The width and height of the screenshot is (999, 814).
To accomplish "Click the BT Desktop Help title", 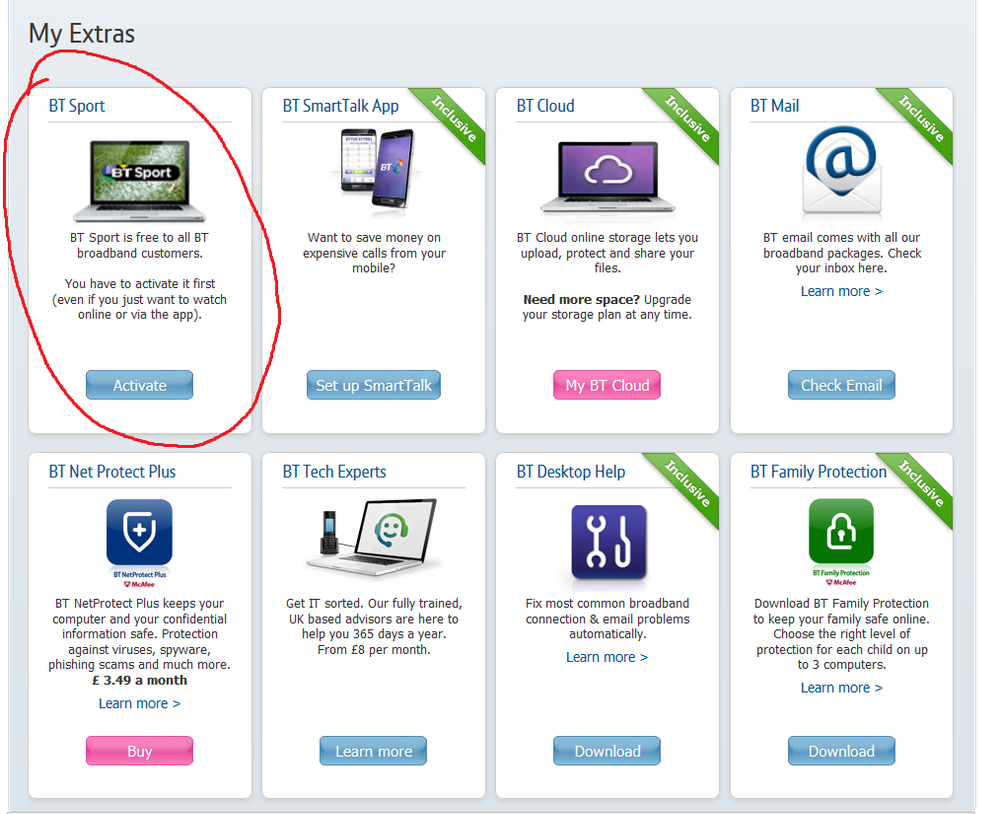I will 571,471.
